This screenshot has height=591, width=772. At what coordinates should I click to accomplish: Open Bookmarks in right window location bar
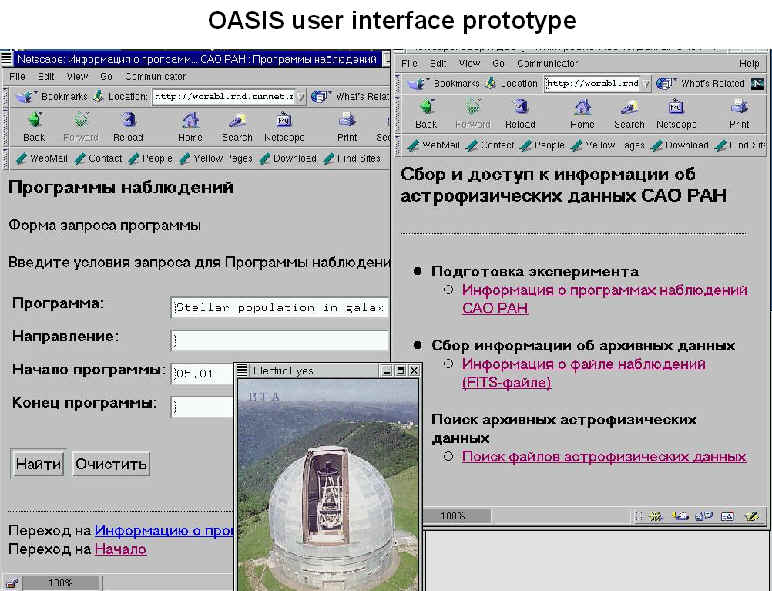[x=443, y=83]
